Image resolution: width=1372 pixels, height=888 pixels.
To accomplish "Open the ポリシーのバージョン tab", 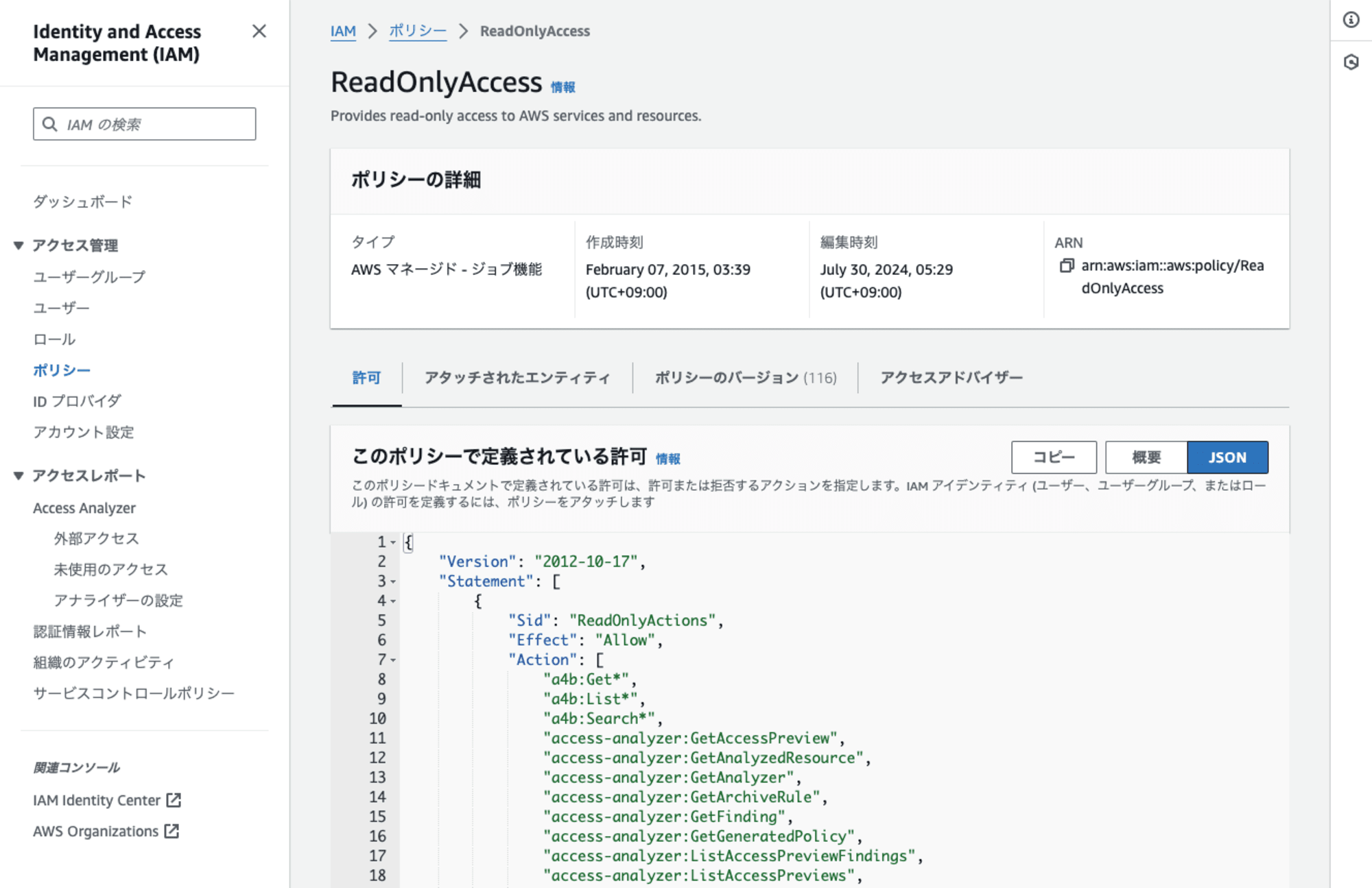I will [x=745, y=378].
